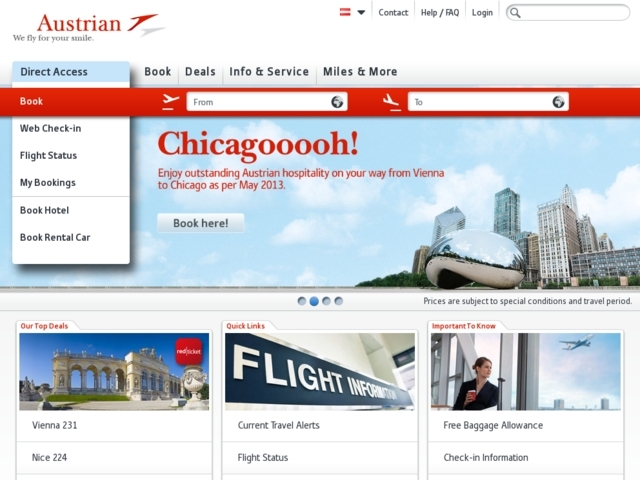Click the Login link
This screenshot has height=480, width=640.
coord(482,13)
